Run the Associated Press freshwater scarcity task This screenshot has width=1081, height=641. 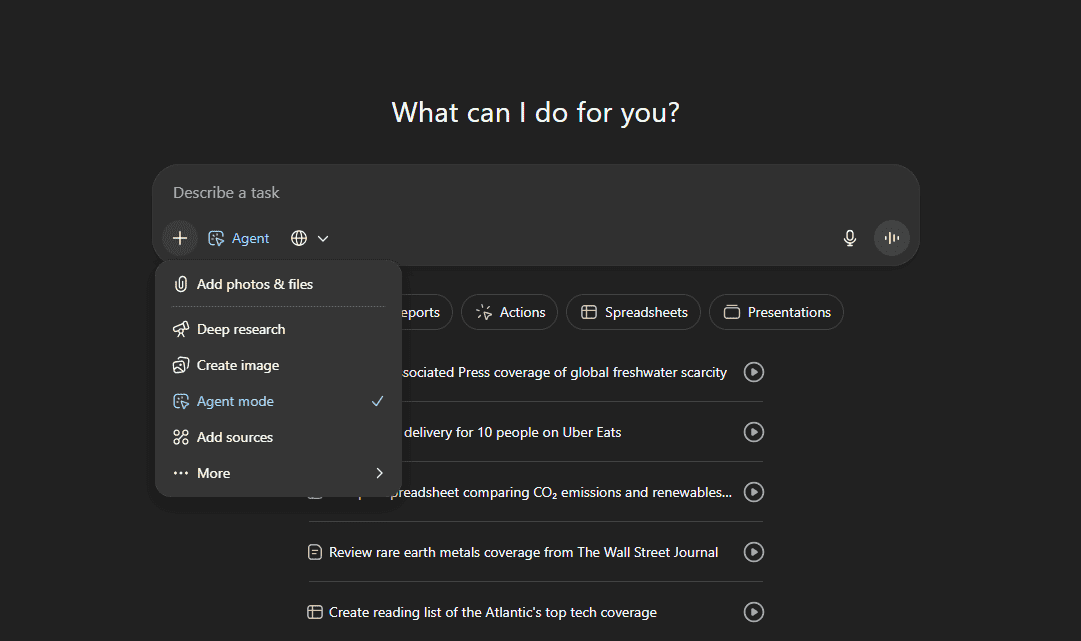coord(754,372)
